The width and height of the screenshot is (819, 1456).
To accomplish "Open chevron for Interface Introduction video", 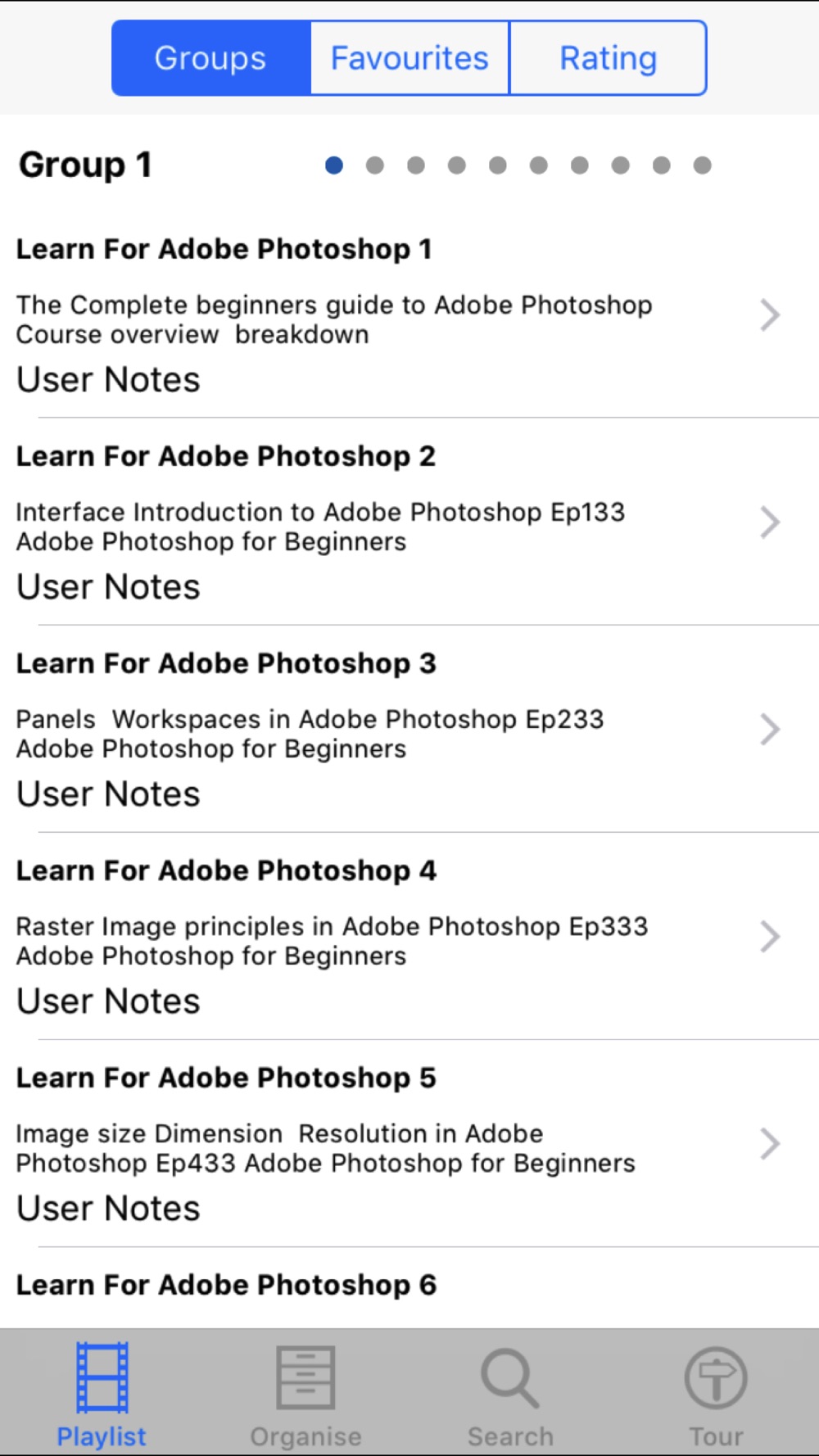I will [770, 522].
